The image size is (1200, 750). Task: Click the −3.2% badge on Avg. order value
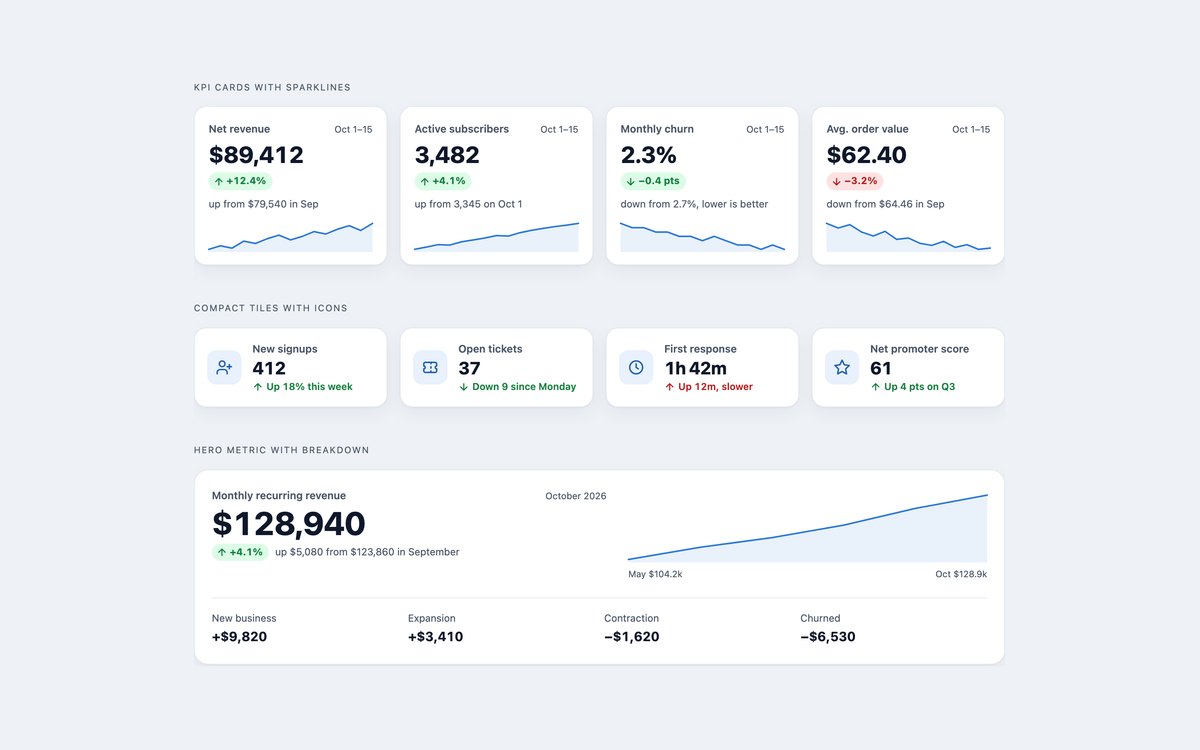pos(855,181)
